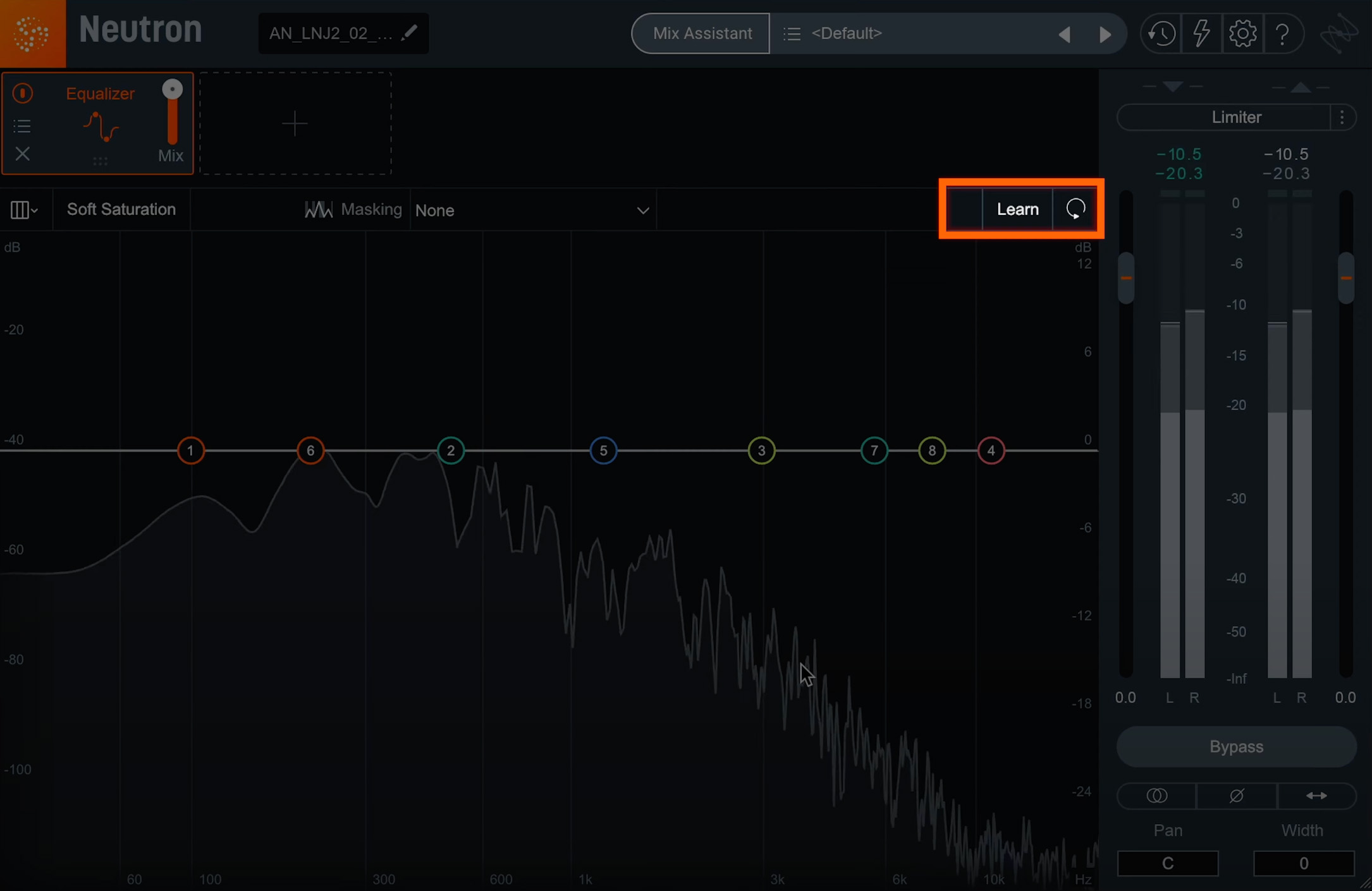Click the <Default> preset name
The height and width of the screenshot is (891, 1372).
click(846, 33)
